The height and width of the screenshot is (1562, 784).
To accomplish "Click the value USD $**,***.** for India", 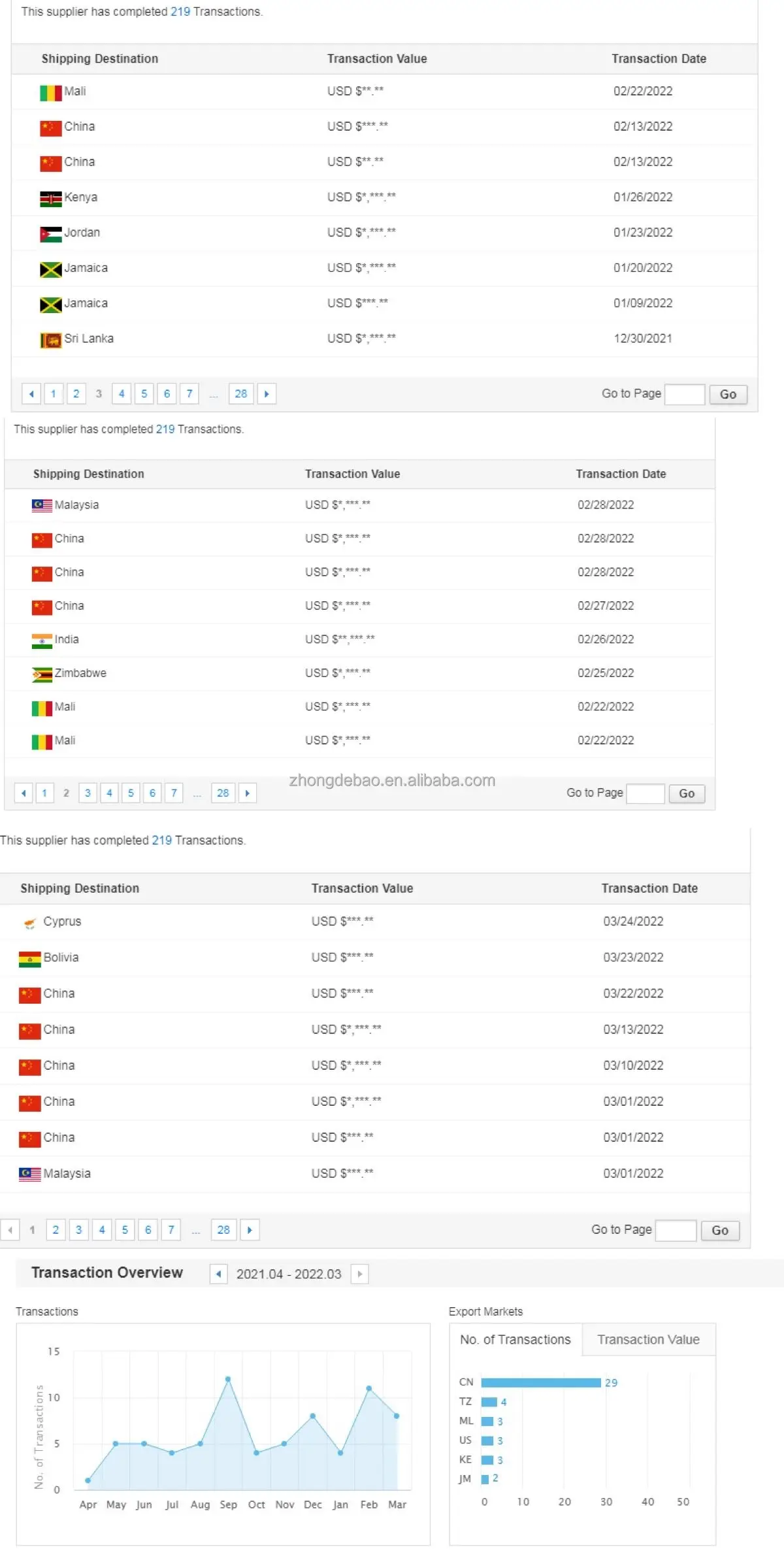I will (340, 639).
